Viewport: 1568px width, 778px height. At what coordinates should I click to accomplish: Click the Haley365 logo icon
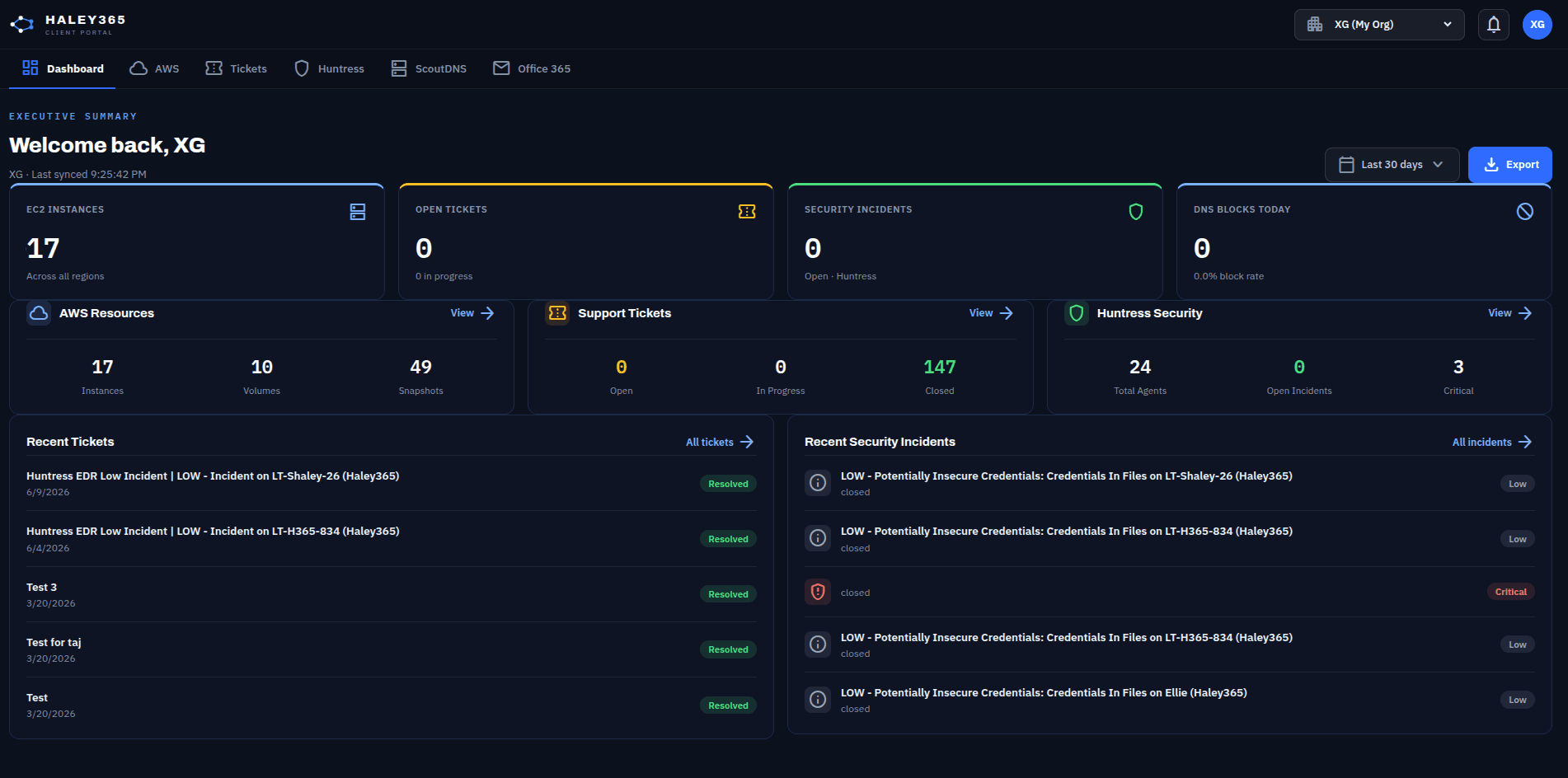click(22, 25)
